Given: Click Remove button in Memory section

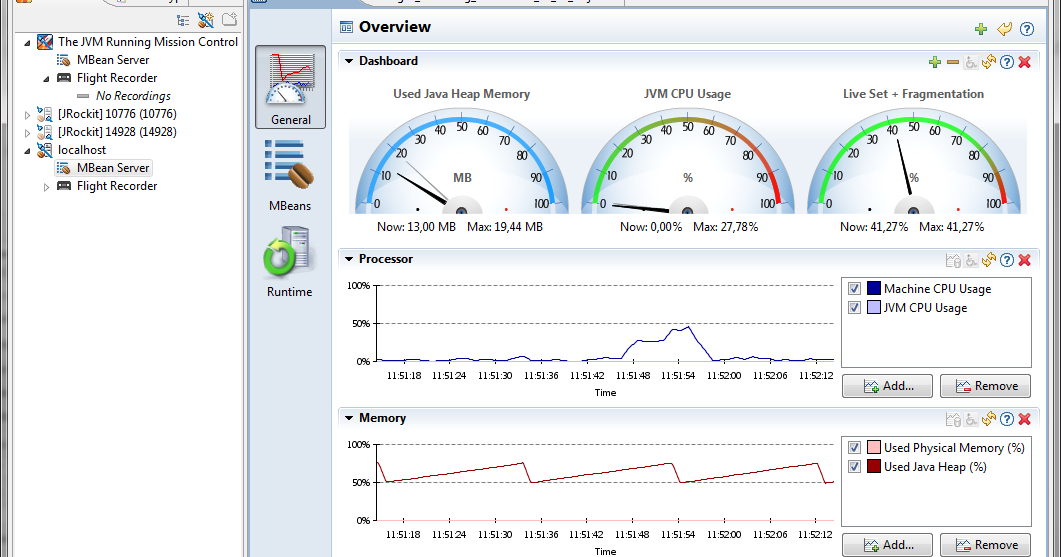Looking at the screenshot, I should [985, 545].
